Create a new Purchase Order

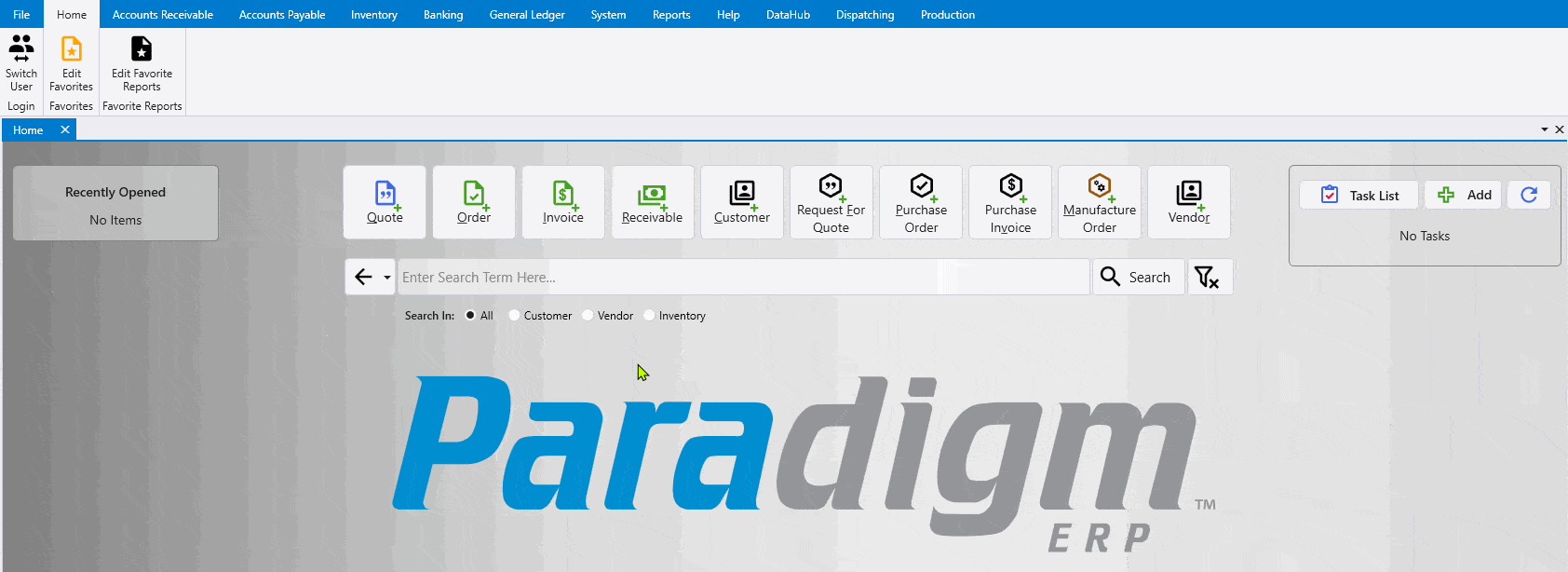pyautogui.click(x=921, y=202)
